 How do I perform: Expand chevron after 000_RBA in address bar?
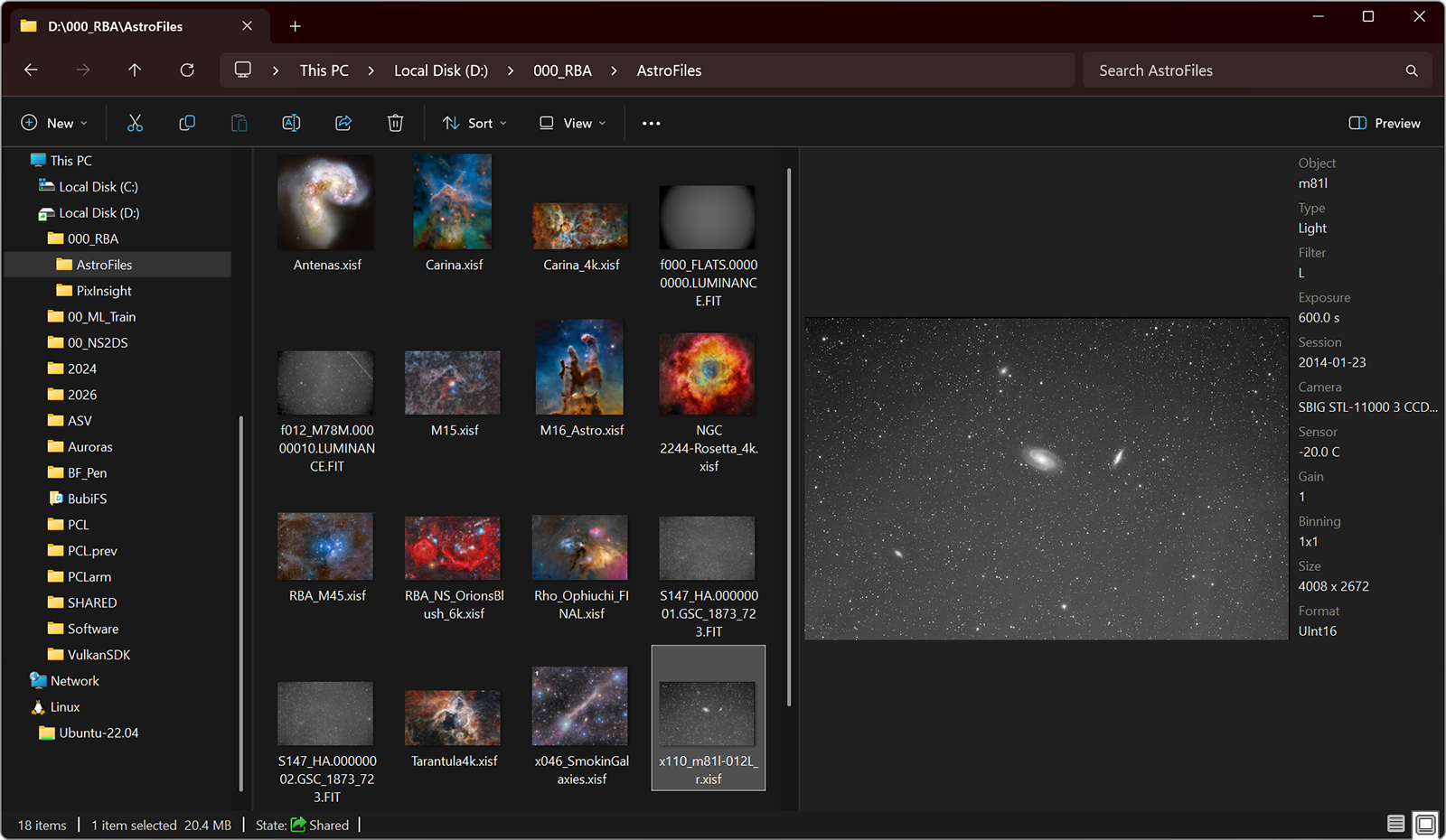[614, 70]
